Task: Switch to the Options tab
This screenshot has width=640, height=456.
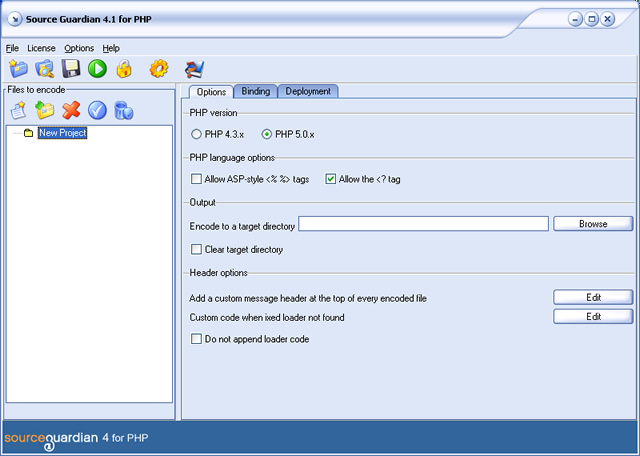Action: coord(211,92)
